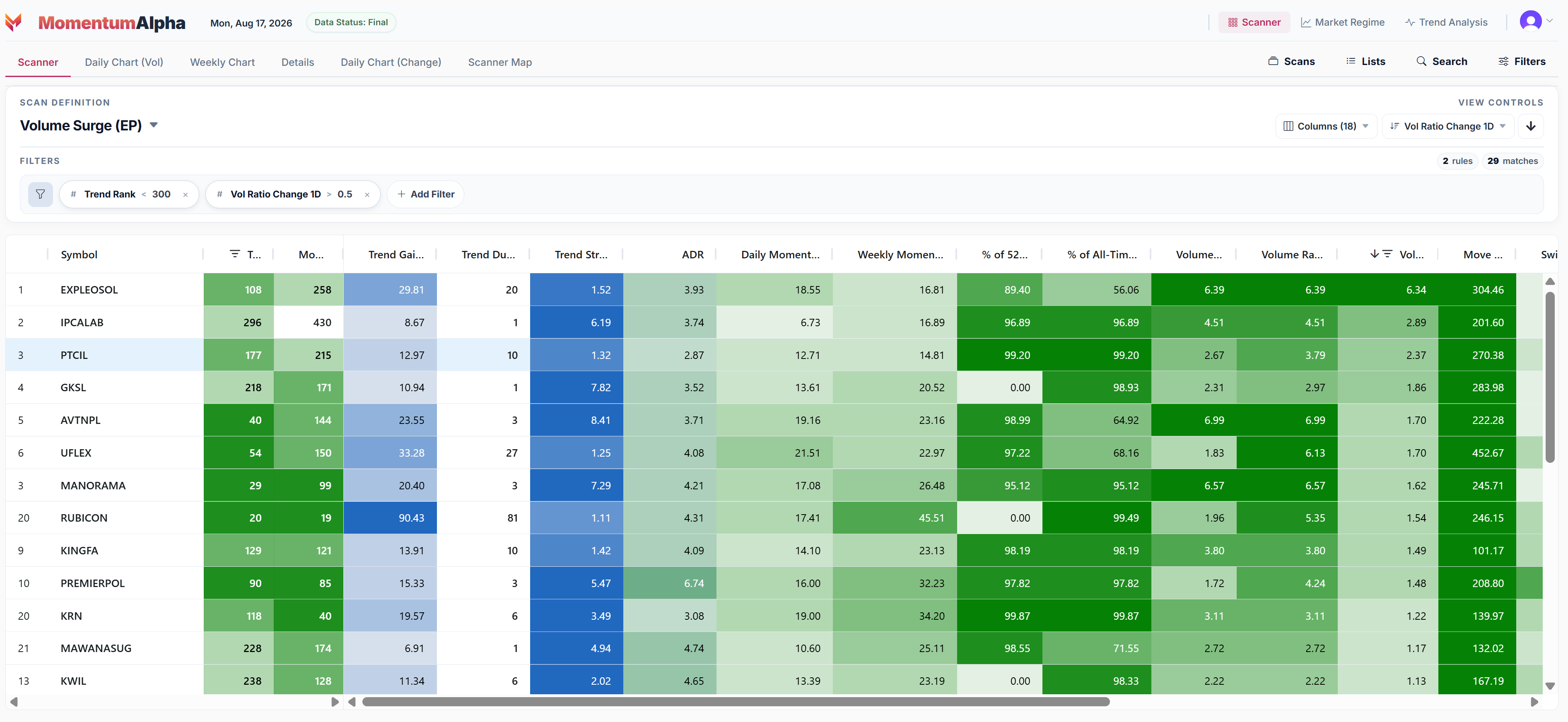
Task: Click the Trend Str... column header
Action: [581, 254]
